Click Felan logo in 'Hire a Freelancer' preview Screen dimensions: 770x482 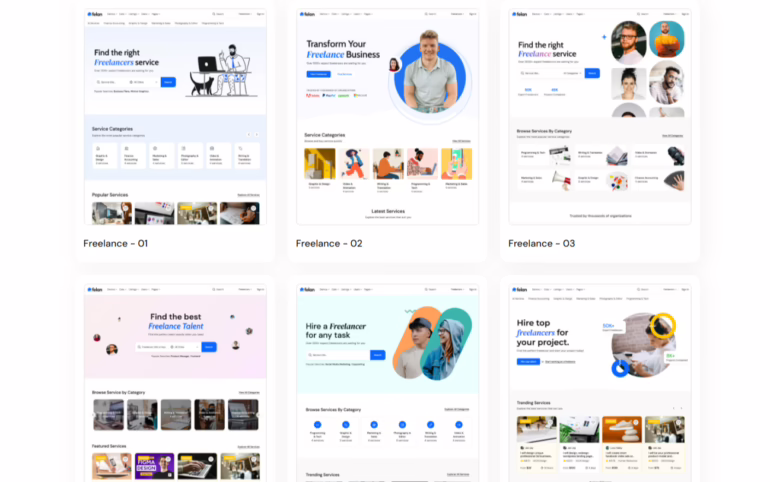[x=307, y=290]
